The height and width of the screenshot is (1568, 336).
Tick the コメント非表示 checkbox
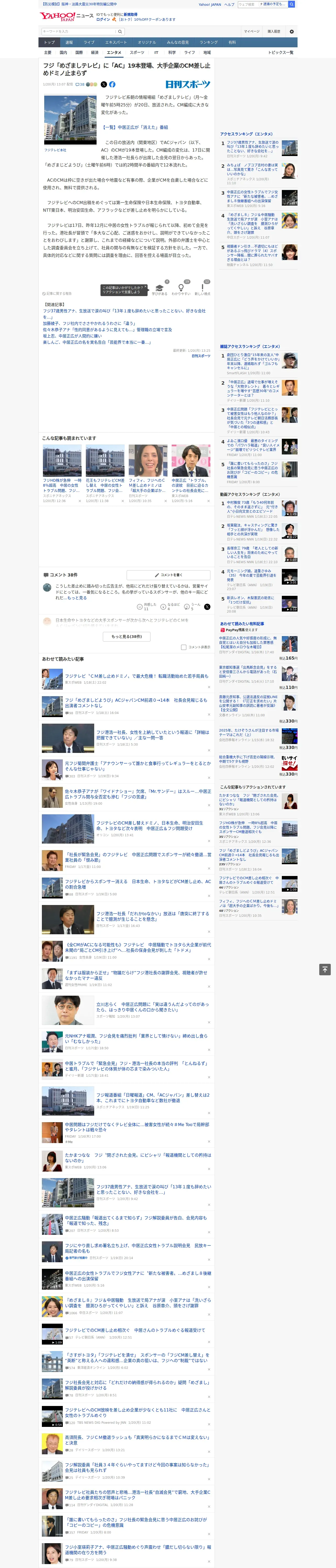pyautogui.click(x=183, y=647)
